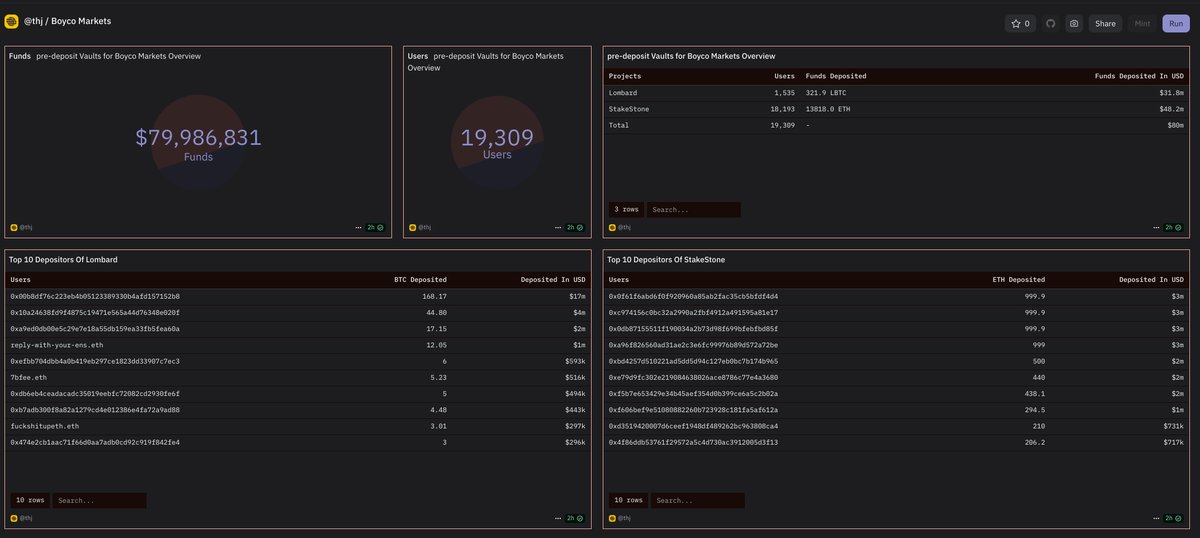
Task: Star the Boyco Markets dashboard
Action: tap(1021, 23)
